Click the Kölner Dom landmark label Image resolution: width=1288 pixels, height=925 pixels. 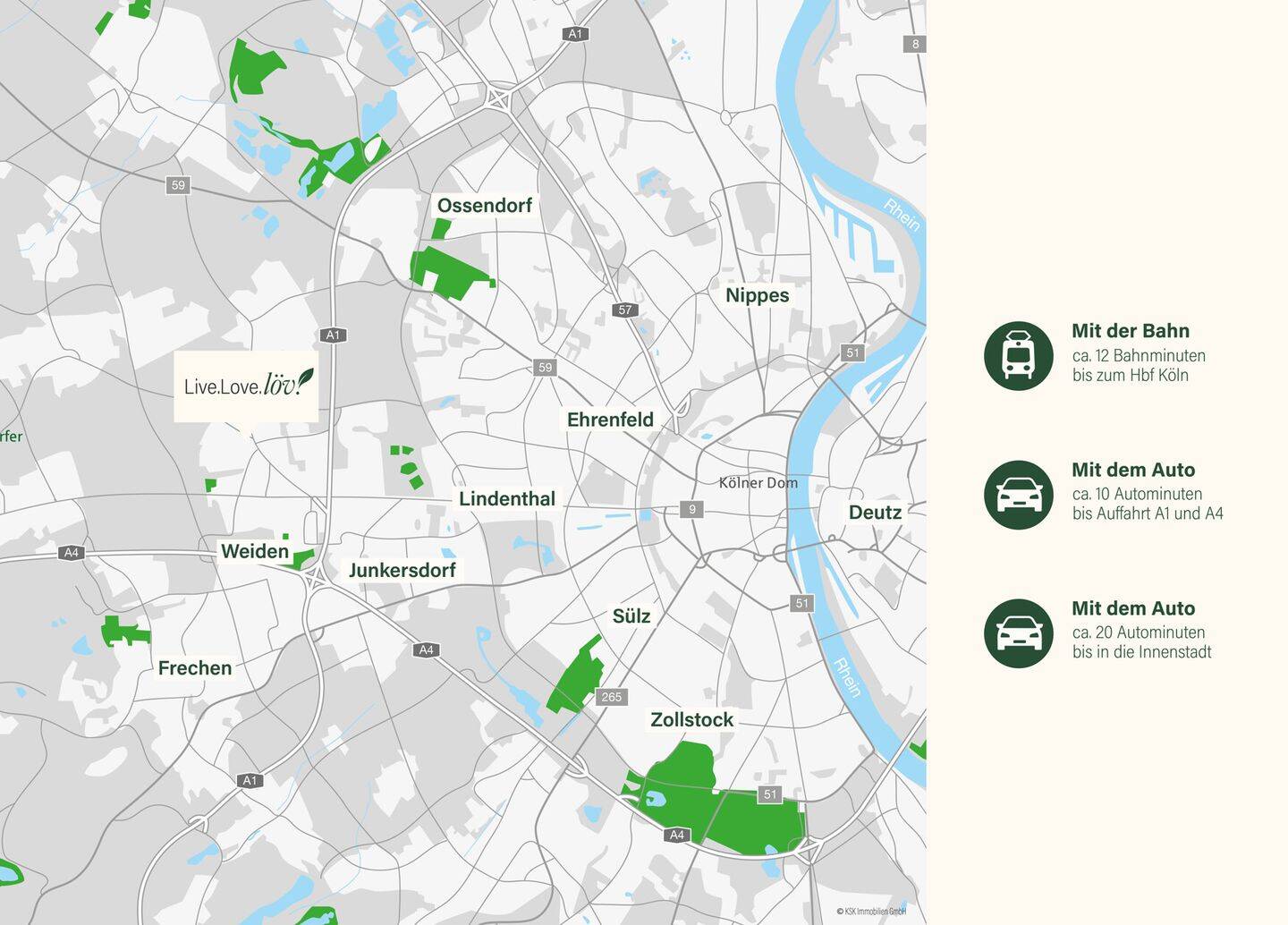tap(758, 483)
